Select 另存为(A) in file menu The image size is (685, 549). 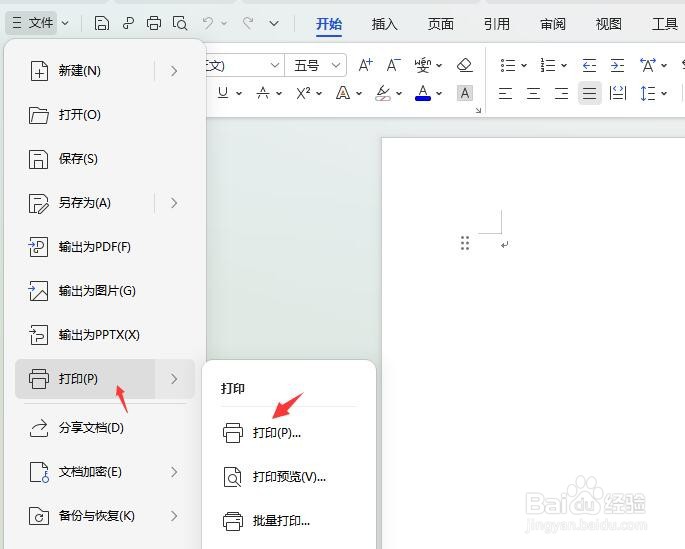[85, 203]
